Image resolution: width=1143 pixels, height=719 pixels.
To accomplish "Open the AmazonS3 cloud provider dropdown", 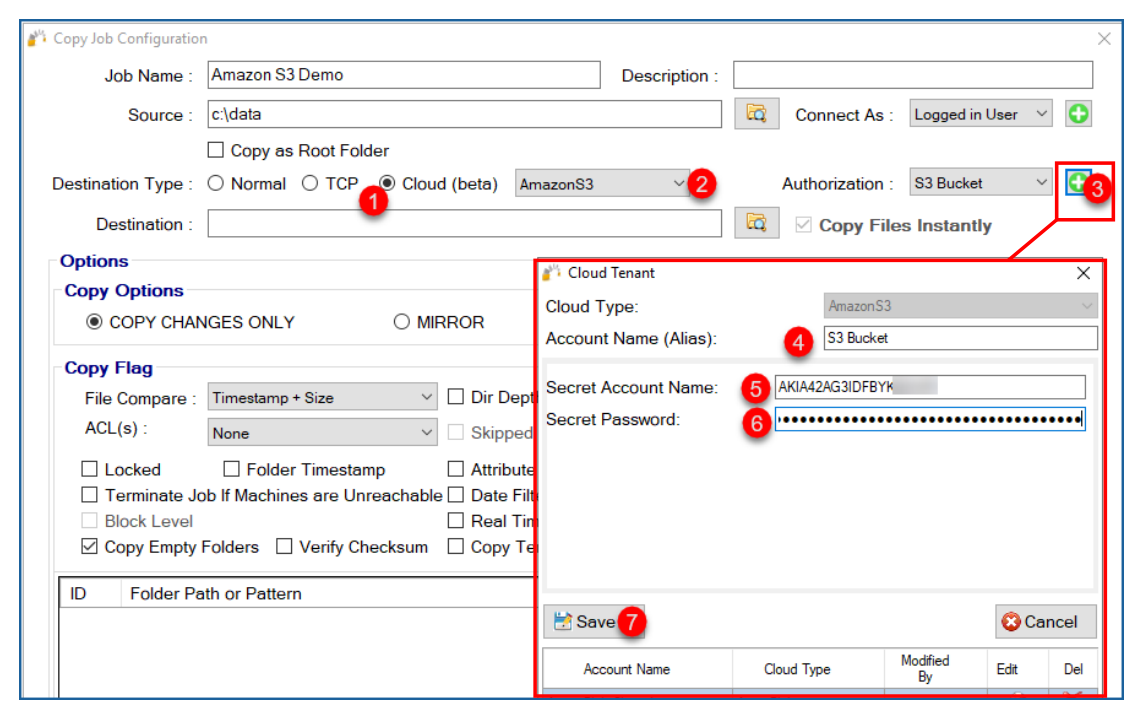I will click(601, 184).
